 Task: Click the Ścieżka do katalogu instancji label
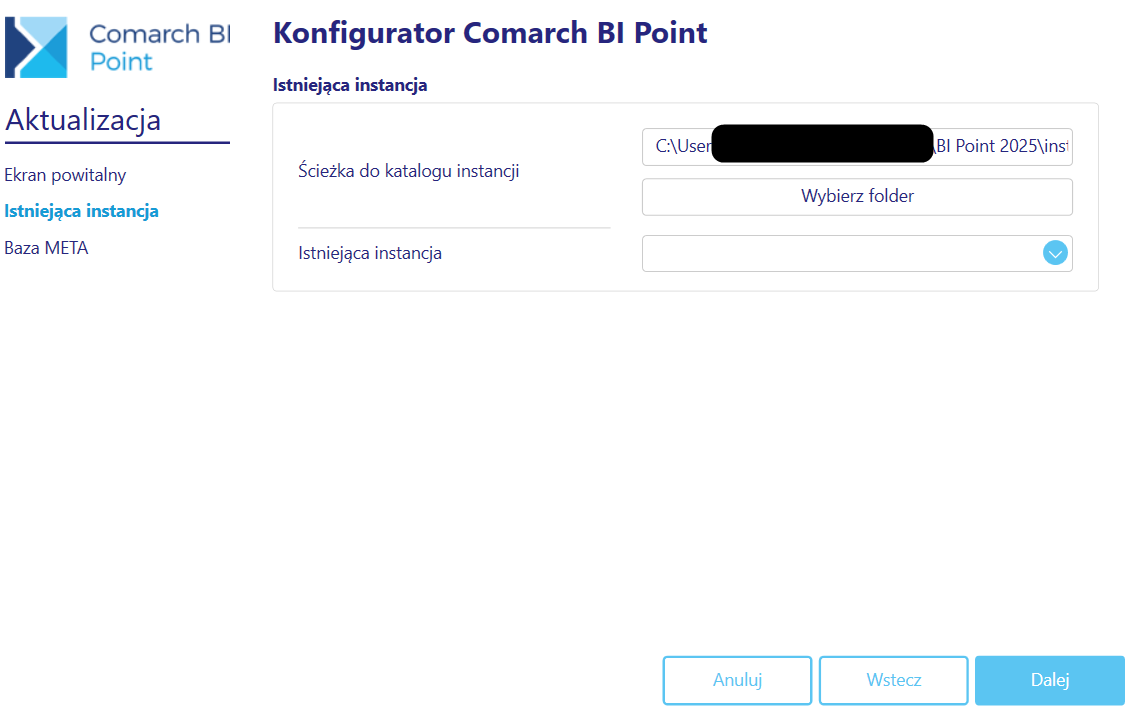click(409, 171)
